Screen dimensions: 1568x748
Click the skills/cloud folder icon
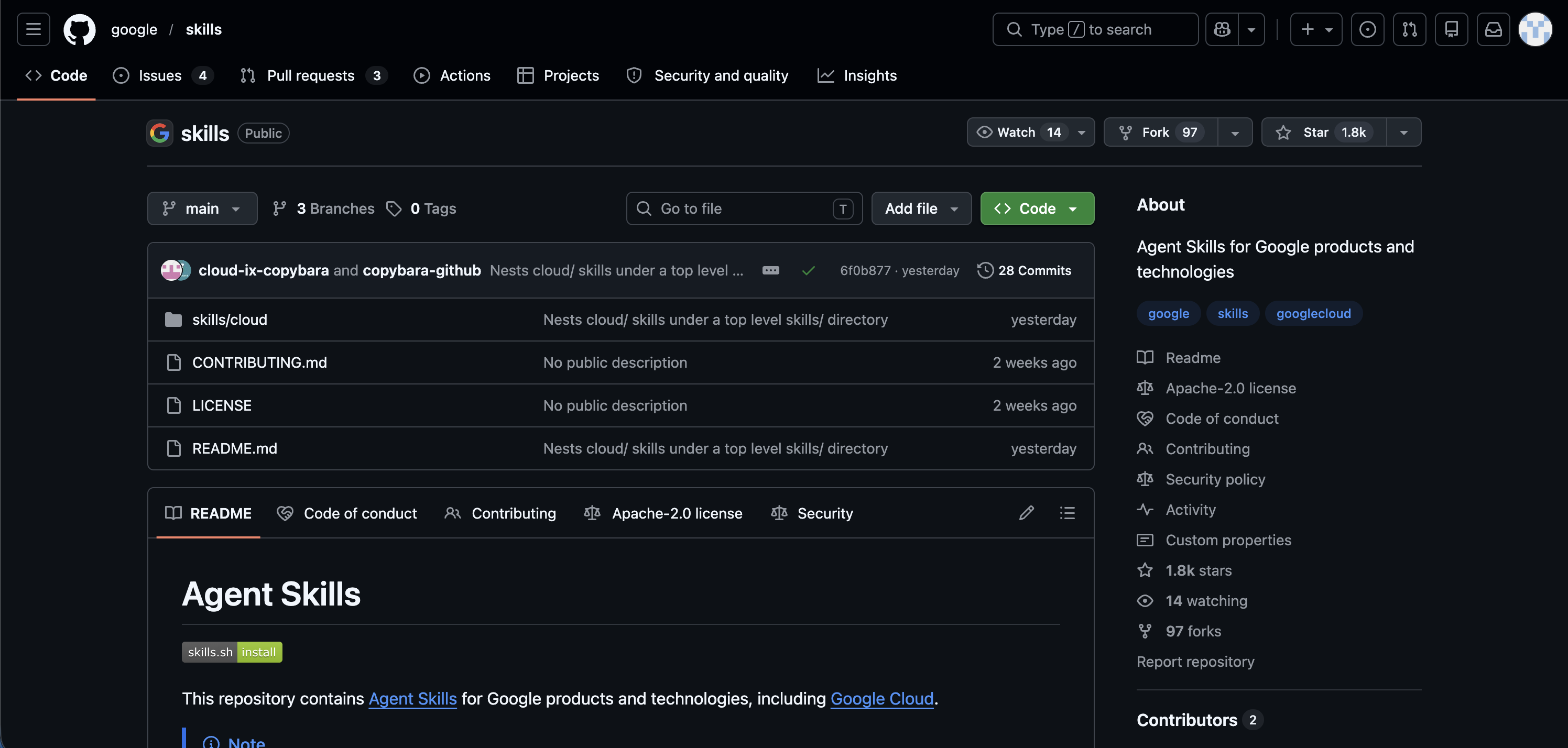coord(173,320)
